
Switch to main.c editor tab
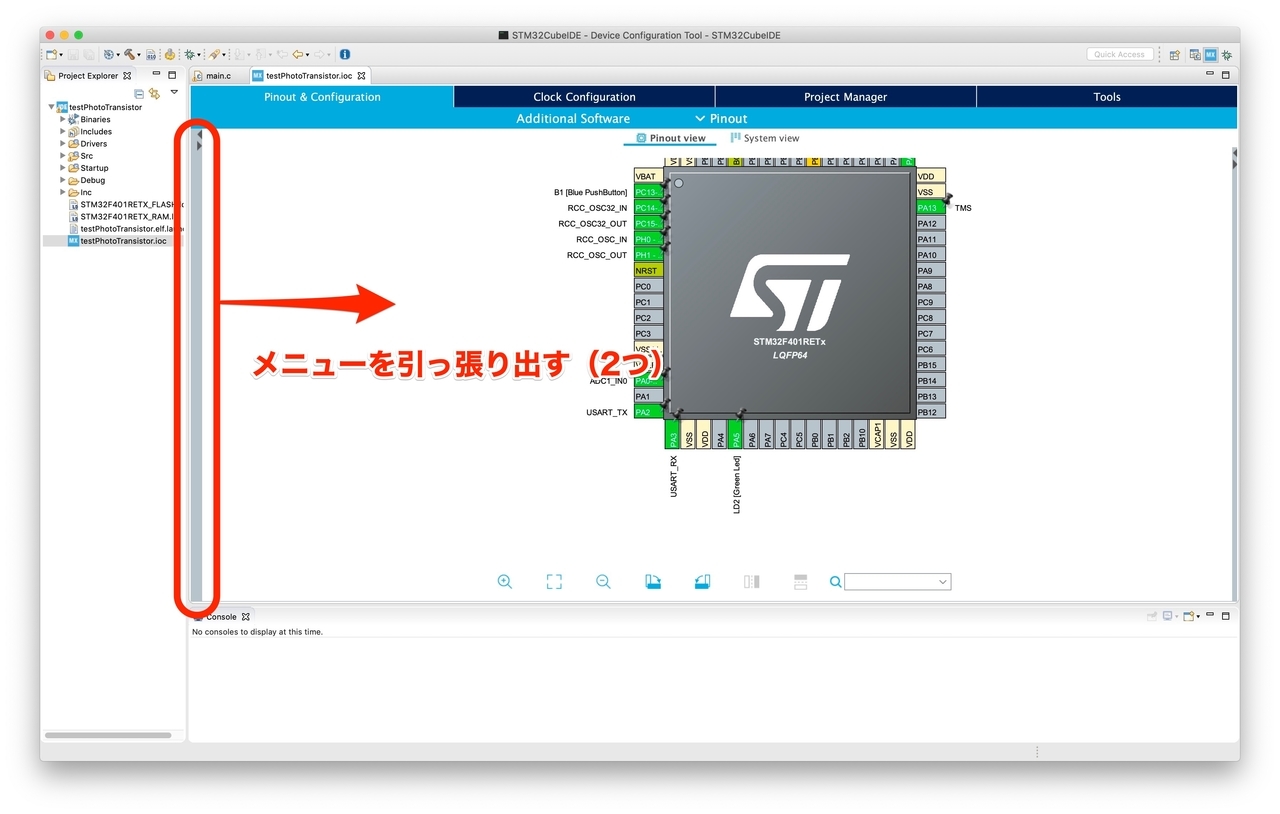click(x=218, y=75)
